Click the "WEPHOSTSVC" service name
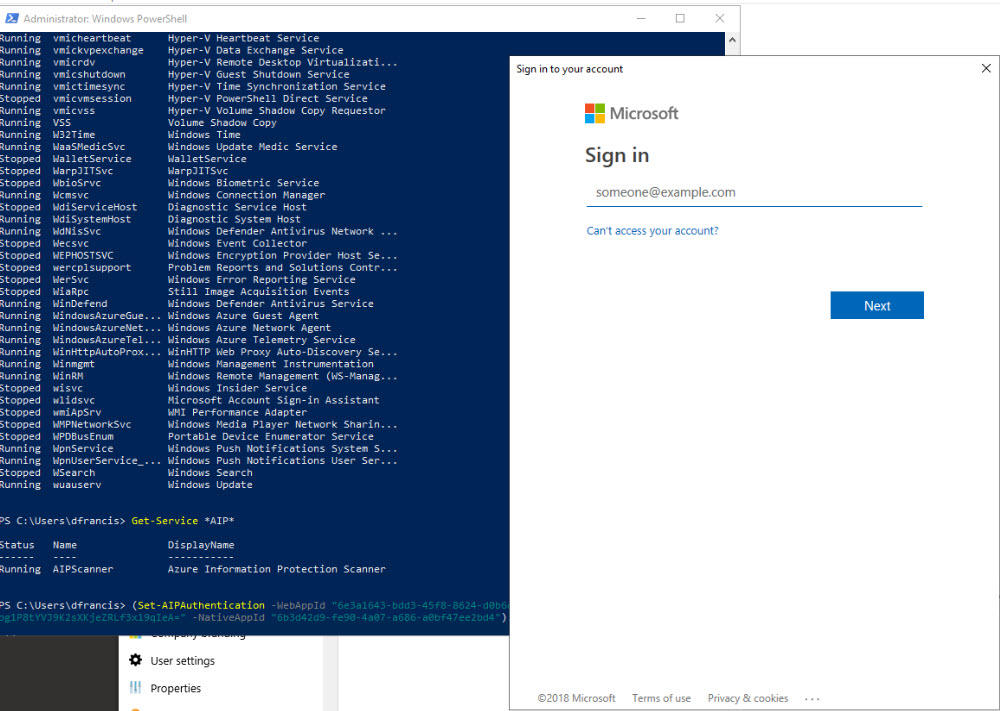The width and height of the screenshot is (1000, 711). click(83, 256)
